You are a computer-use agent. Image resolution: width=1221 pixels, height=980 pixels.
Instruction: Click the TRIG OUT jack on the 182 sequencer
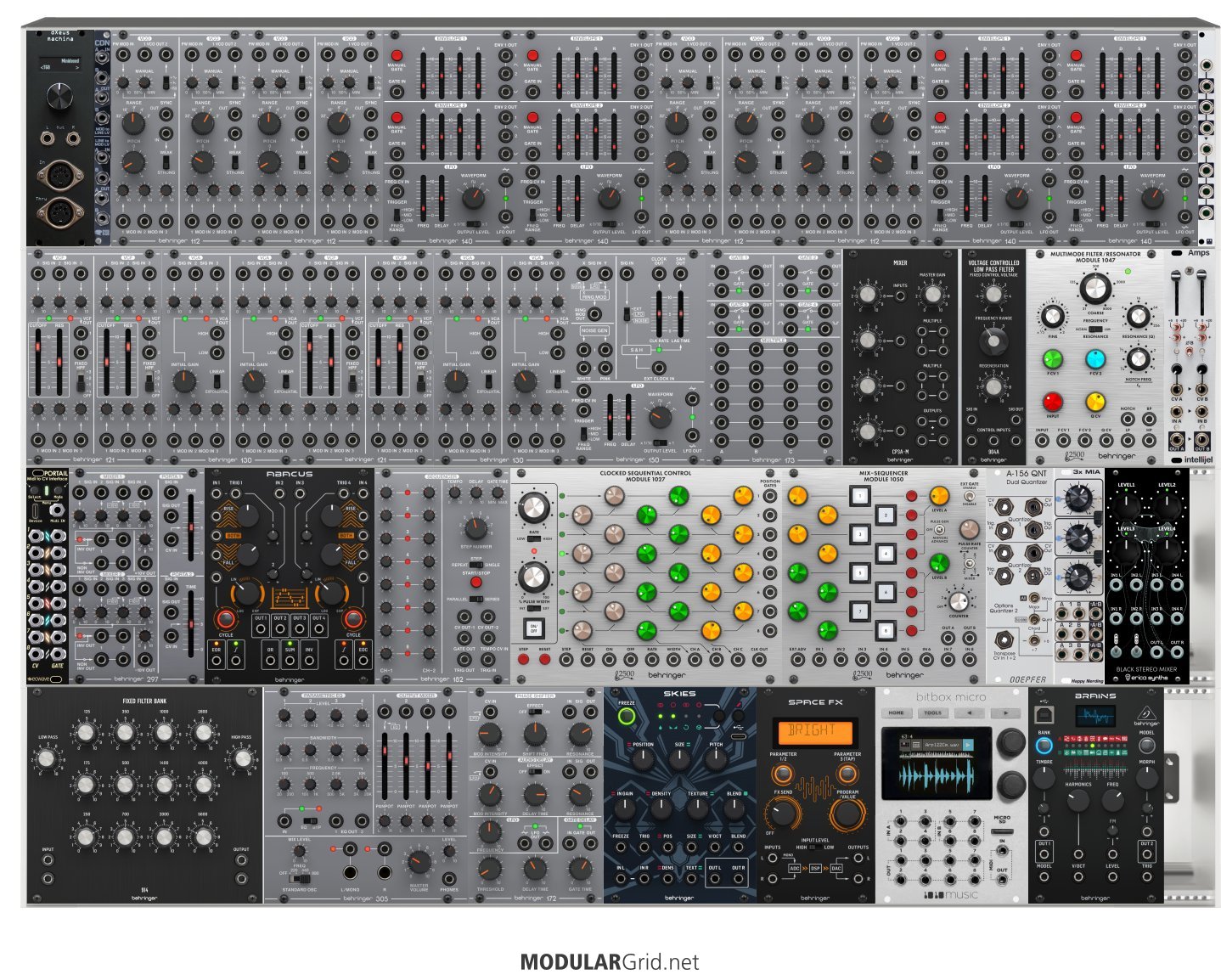click(x=464, y=658)
